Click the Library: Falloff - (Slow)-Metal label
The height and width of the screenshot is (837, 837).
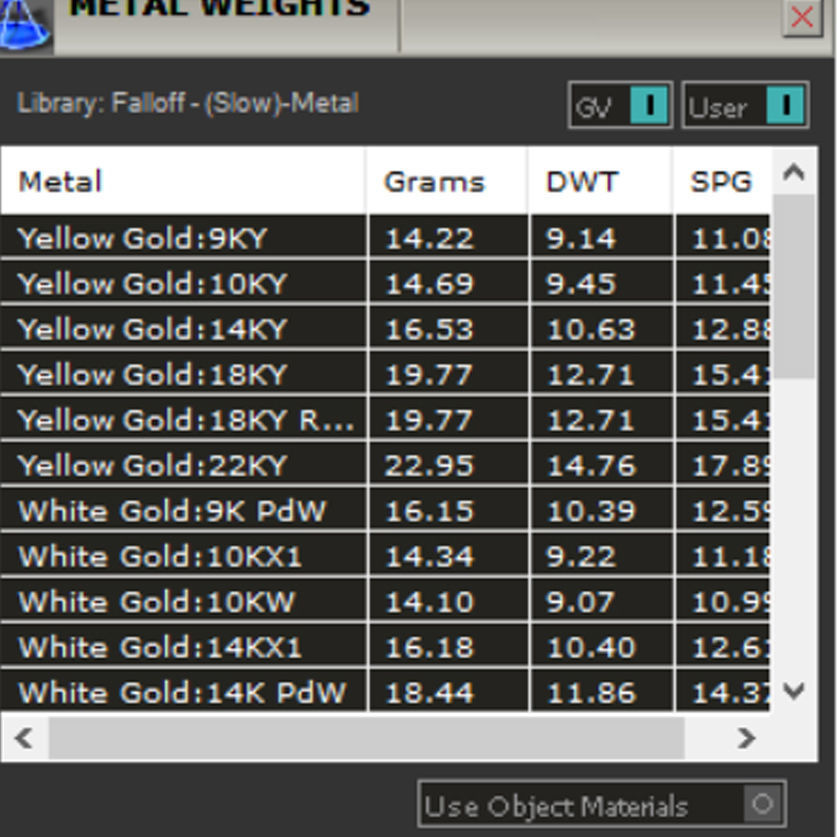[x=188, y=103]
